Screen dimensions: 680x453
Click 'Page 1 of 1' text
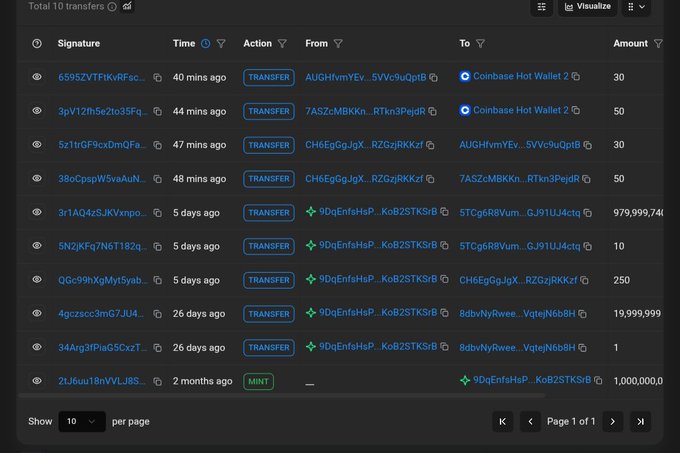pos(571,421)
